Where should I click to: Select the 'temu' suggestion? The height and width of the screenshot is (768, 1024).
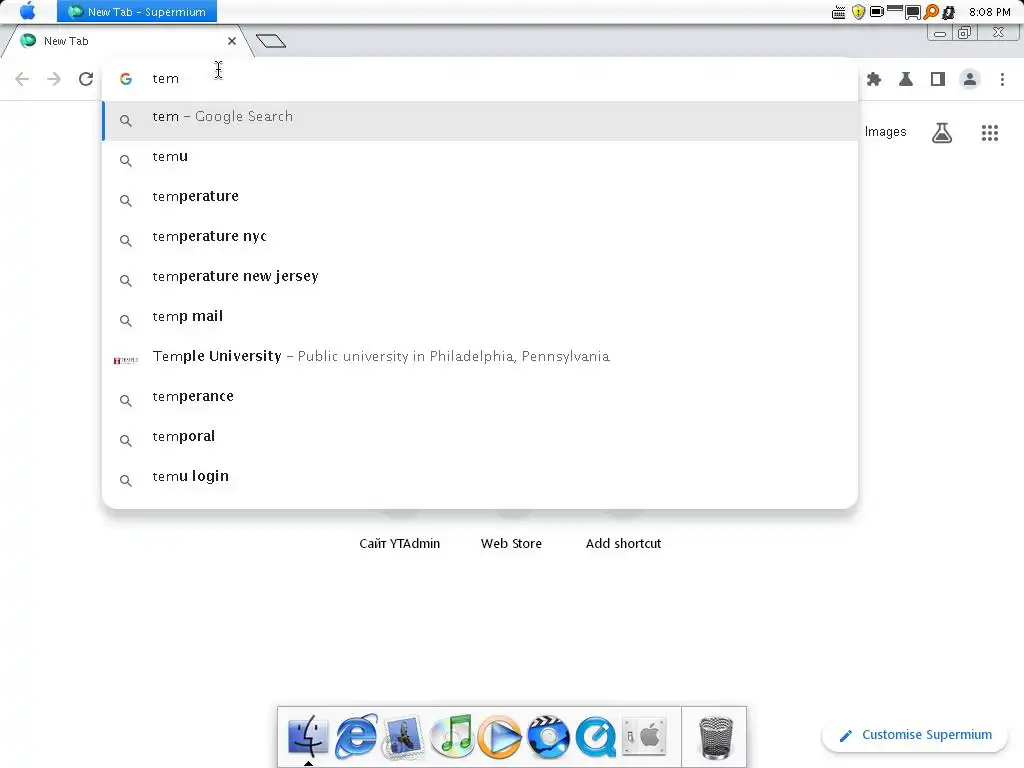pos(480,160)
